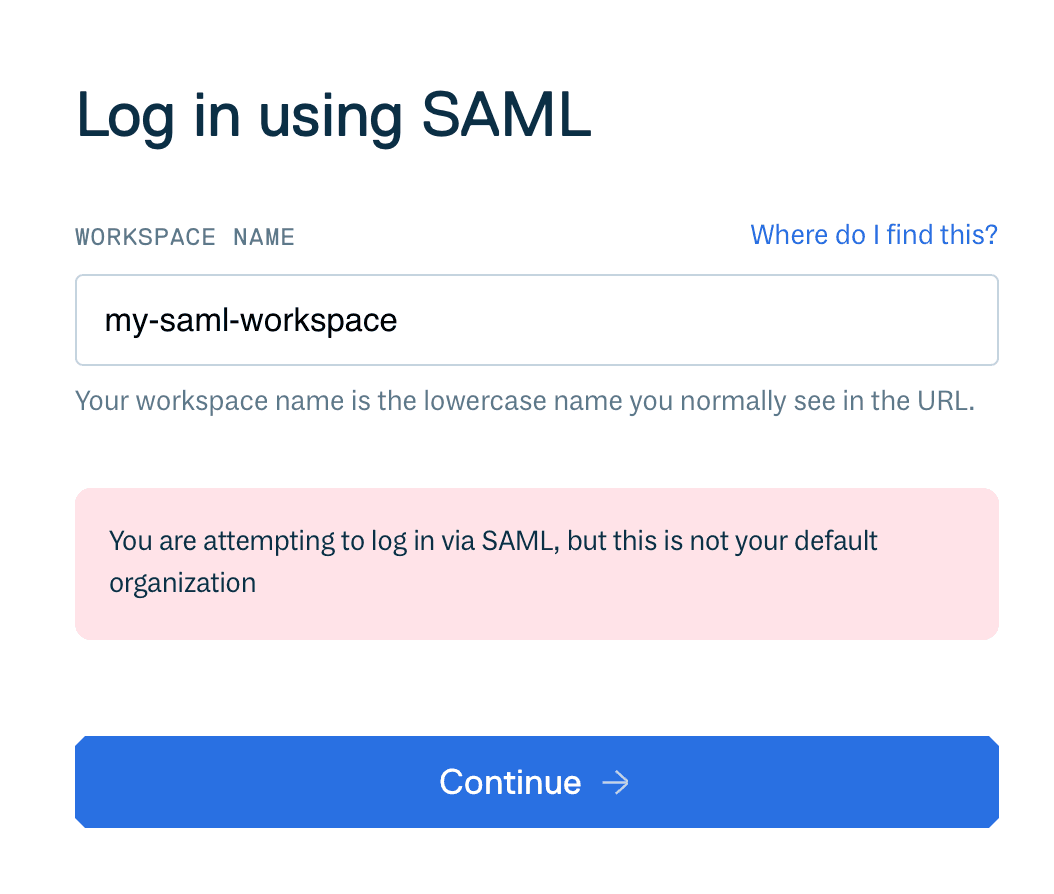
Task: Click the "my-saml-workspace" text in the field
Action: tap(251, 320)
